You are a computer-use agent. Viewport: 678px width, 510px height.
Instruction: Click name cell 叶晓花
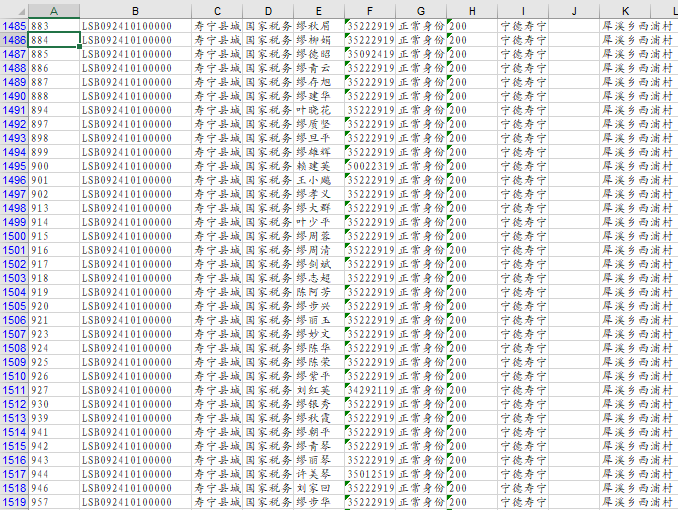[319, 110]
